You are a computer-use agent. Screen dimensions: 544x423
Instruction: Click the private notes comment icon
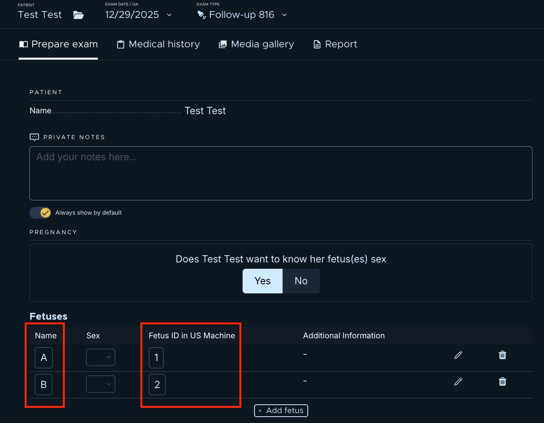(x=34, y=137)
